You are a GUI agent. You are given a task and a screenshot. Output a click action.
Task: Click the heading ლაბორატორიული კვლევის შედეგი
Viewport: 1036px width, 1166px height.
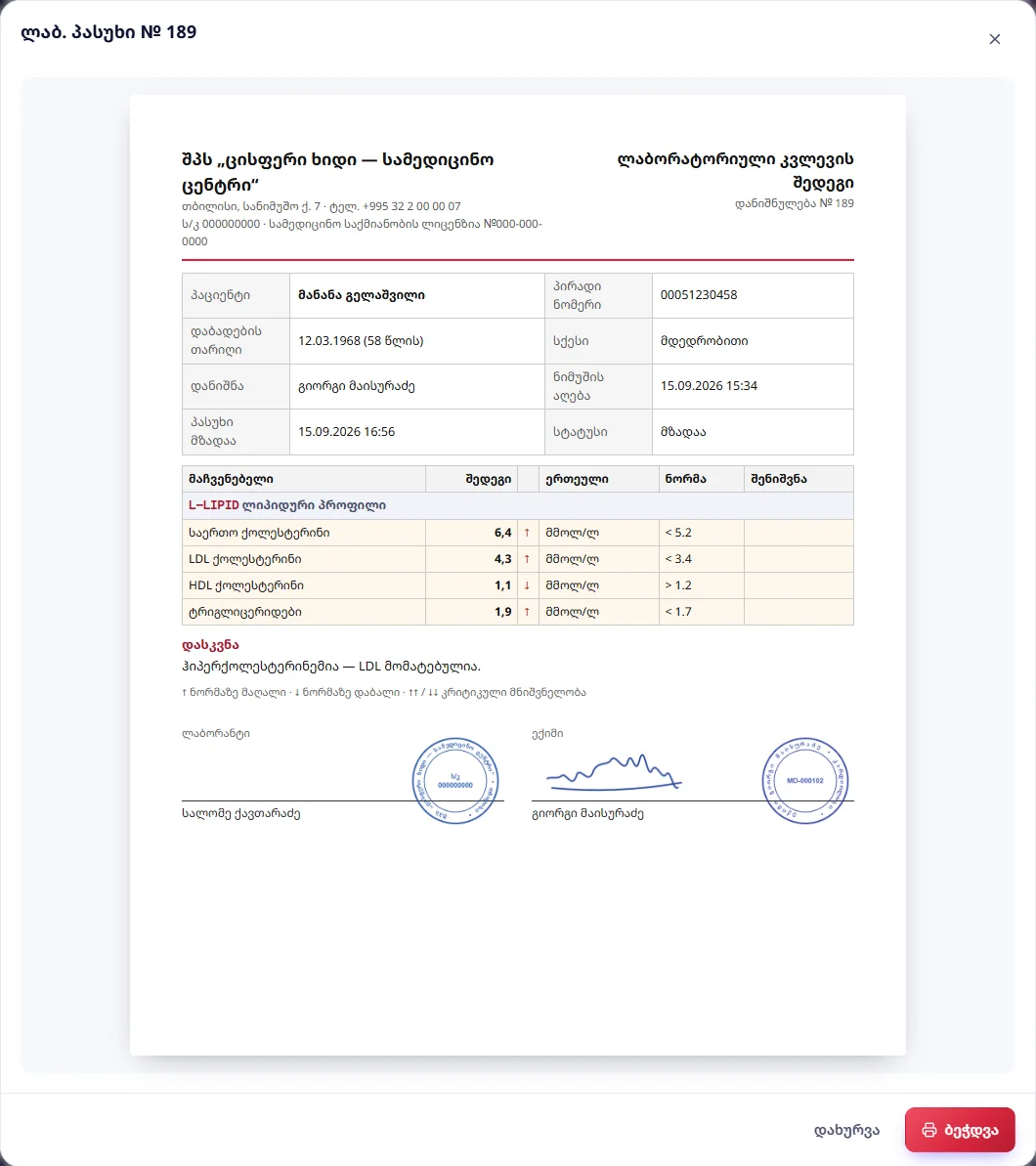pos(735,170)
